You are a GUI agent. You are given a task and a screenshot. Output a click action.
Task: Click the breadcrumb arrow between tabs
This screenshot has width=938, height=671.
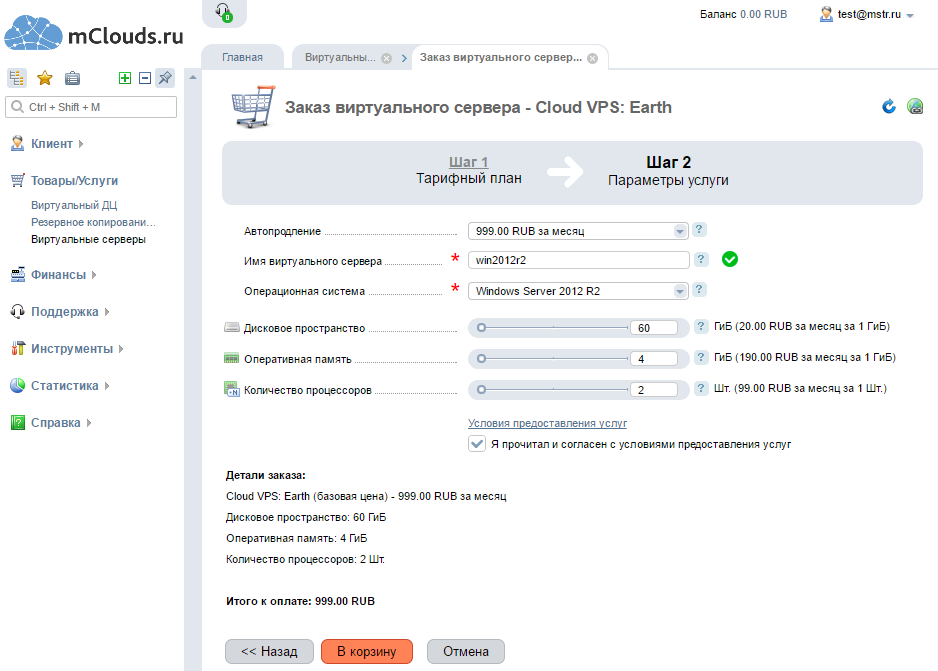[x=404, y=58]
